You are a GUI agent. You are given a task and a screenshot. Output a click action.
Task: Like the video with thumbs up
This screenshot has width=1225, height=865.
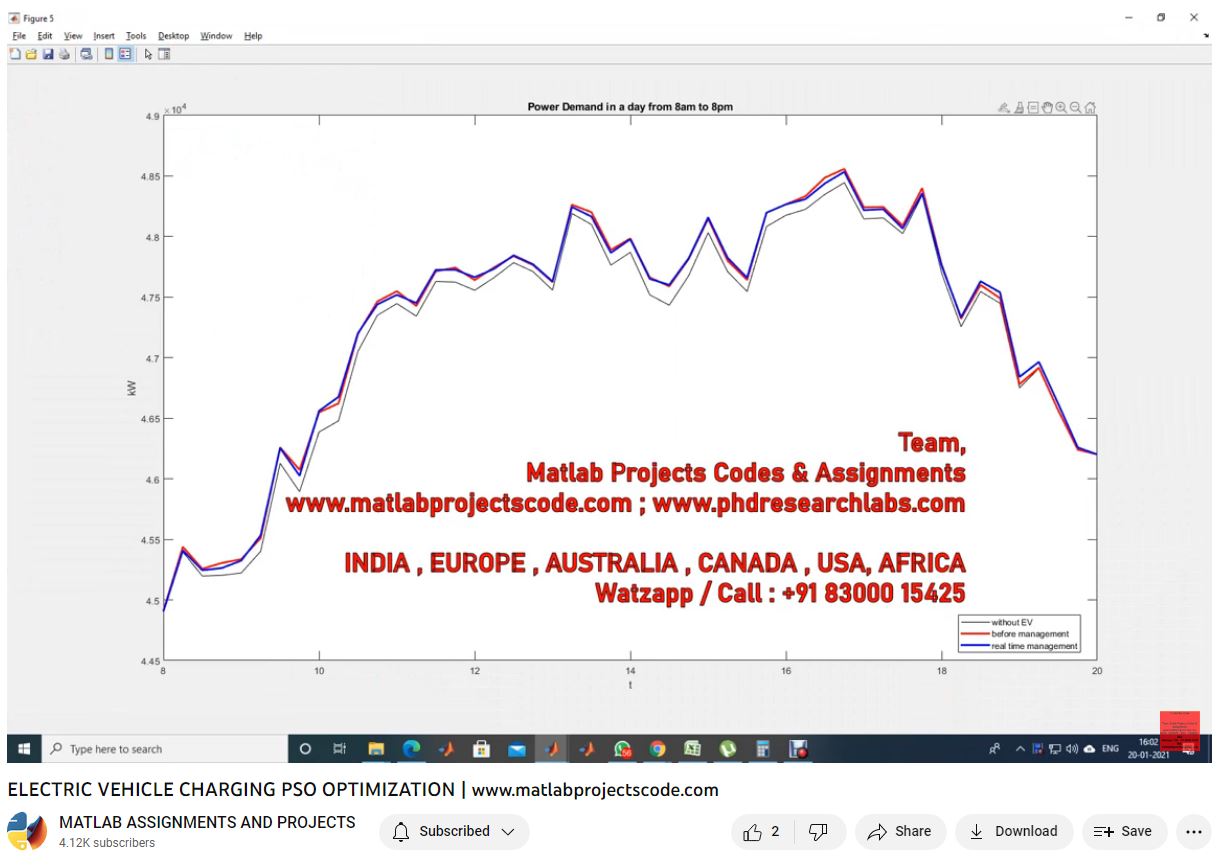pyautogui.click(x=761, y=831)
